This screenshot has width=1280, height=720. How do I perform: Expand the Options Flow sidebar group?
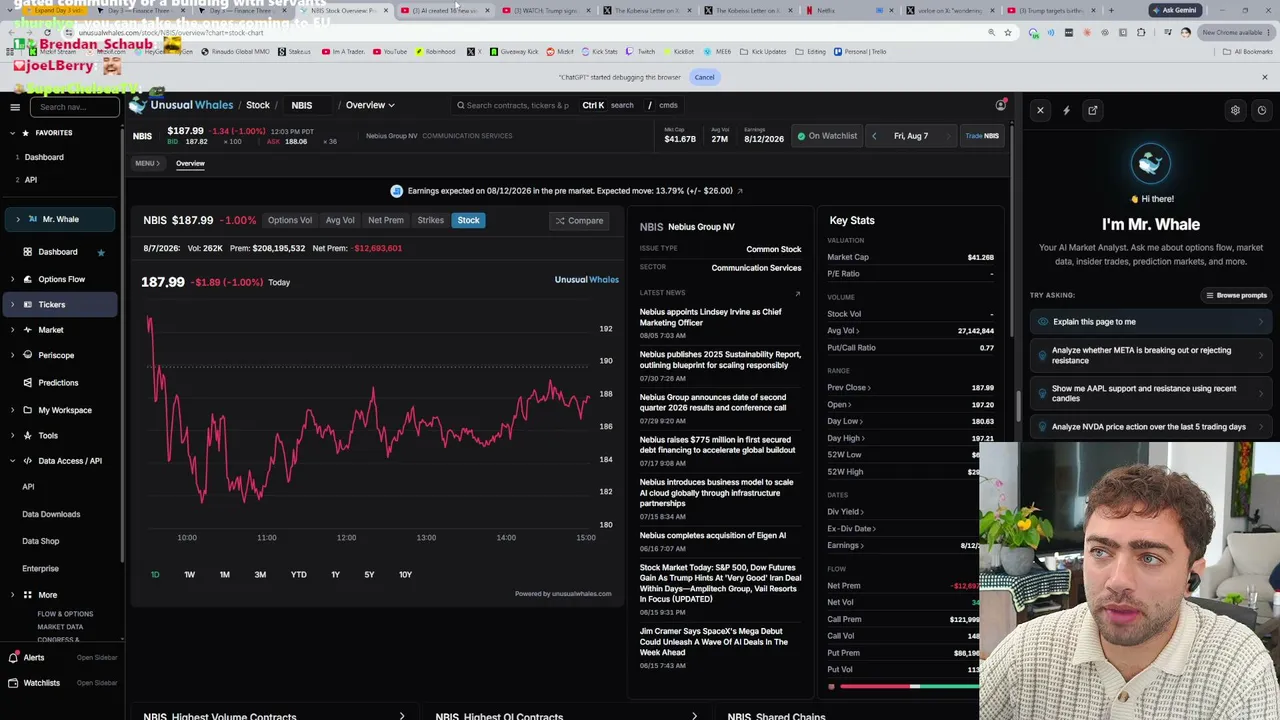click(x=13, y=279)
